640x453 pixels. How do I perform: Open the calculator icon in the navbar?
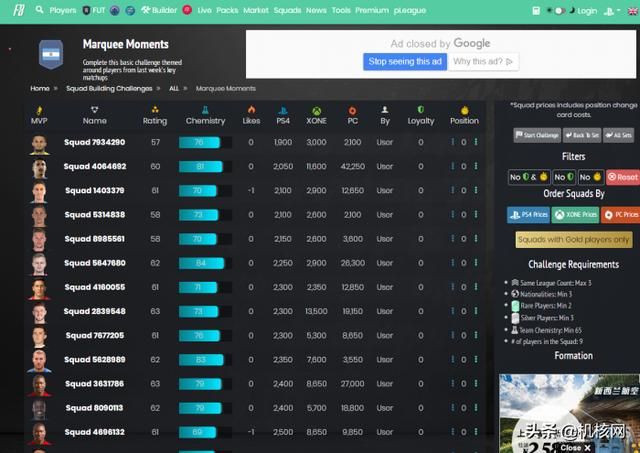(536, 11)
